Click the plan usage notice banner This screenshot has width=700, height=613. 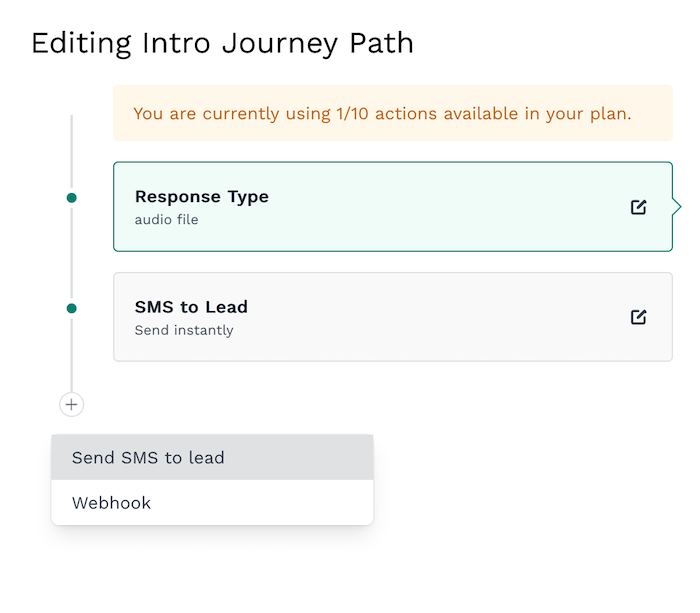[x=393, y=113]
